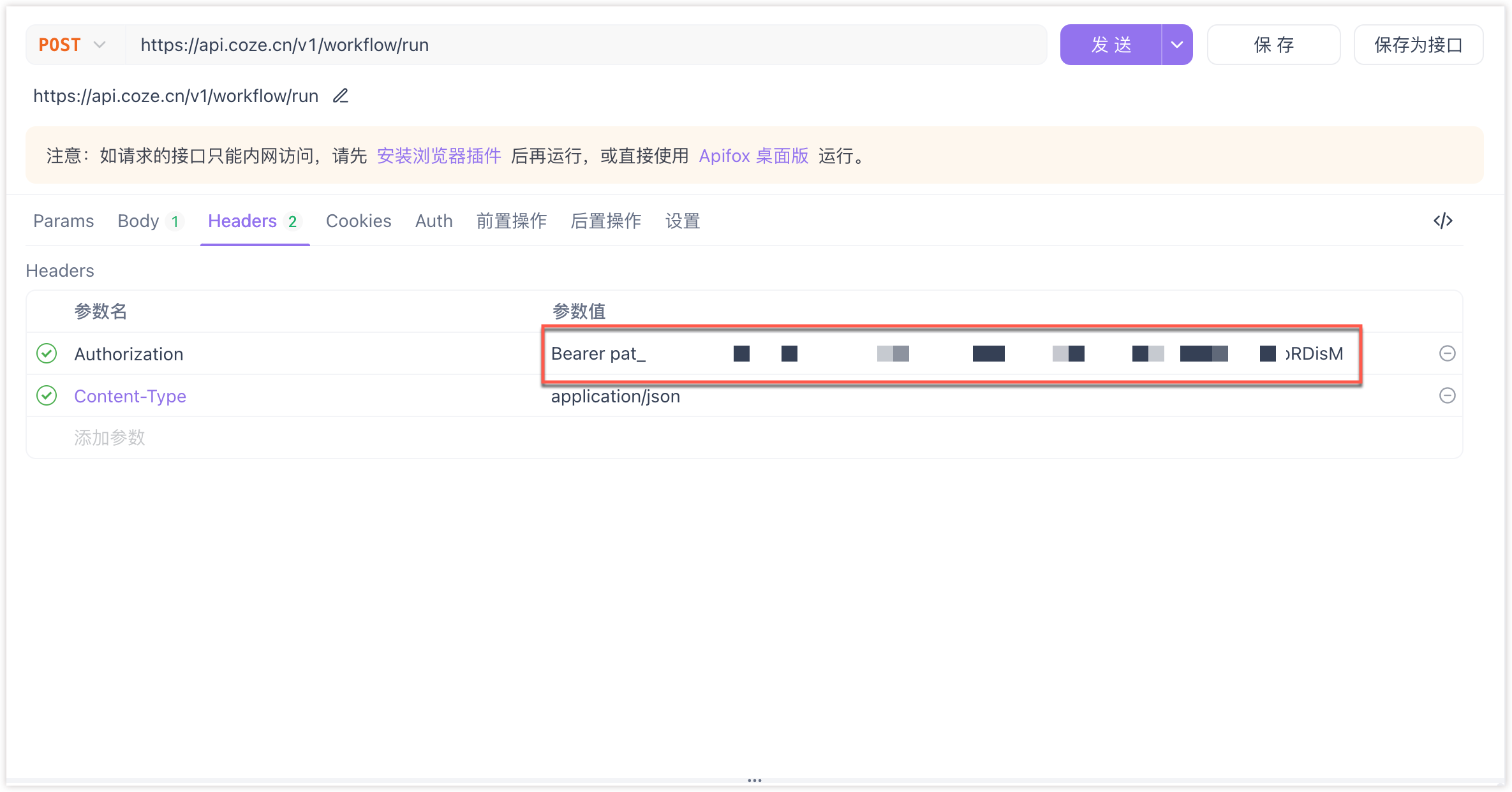
Task: Open the code snippet generator icon
Action: pyautogui.click(x=1442, y=221)
